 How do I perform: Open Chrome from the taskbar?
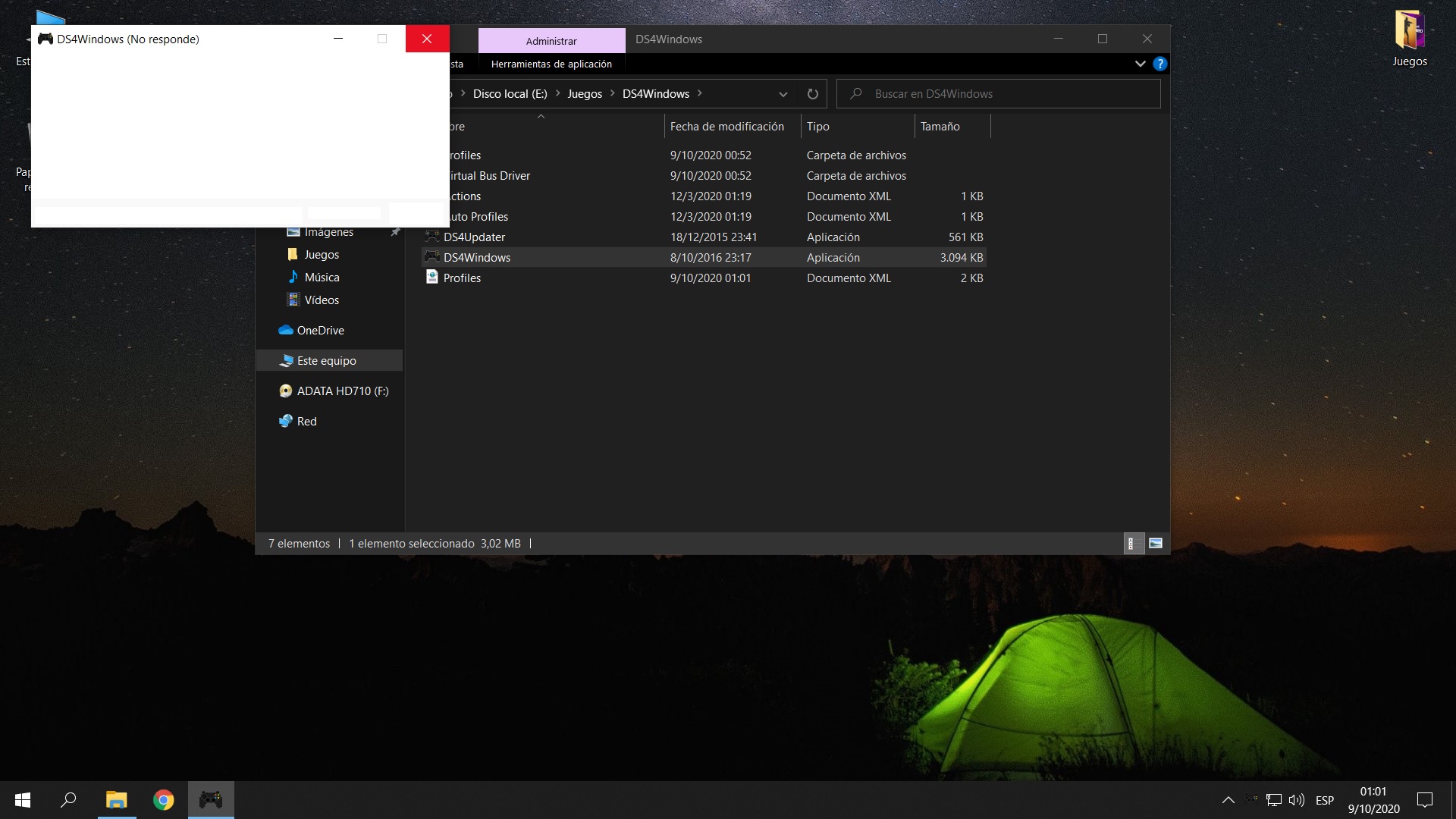click(x=163, y=800)
